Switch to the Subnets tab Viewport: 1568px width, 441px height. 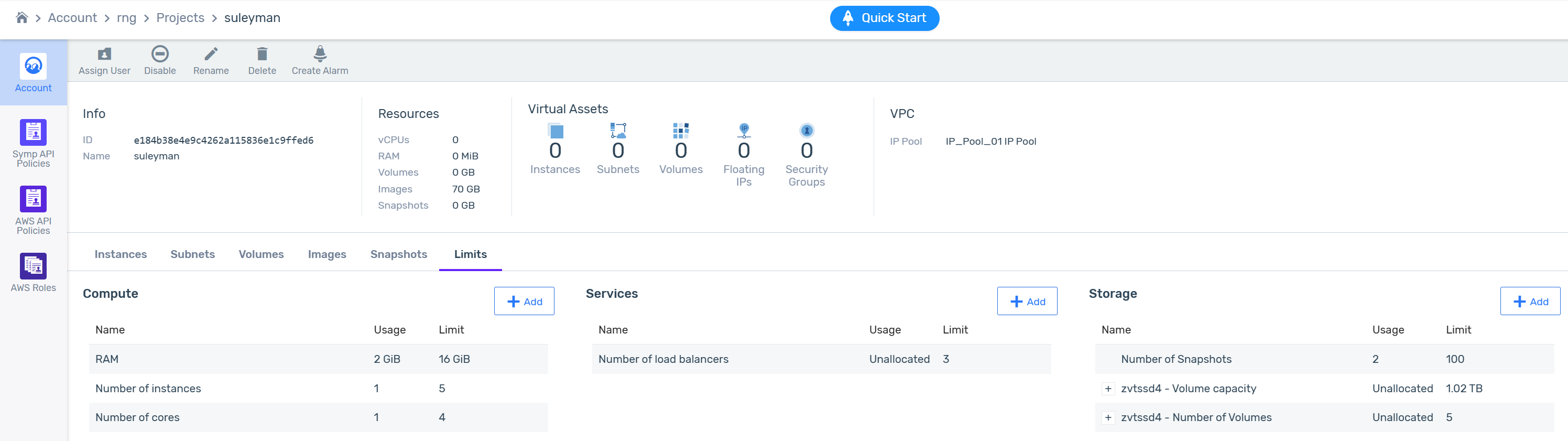(192, 254)
